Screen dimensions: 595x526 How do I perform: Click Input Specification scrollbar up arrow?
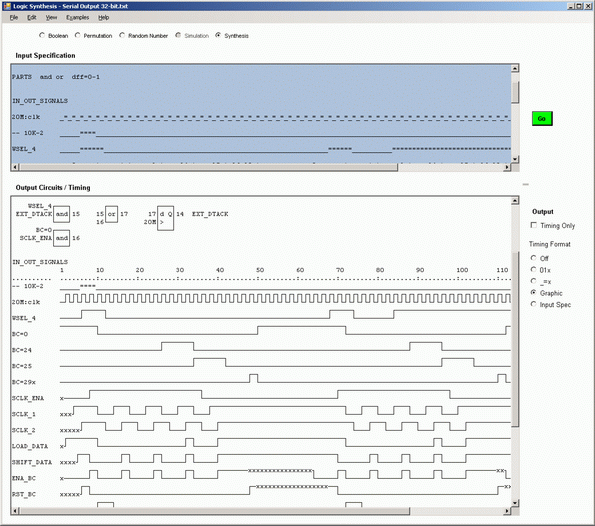(x=515, y=68)
